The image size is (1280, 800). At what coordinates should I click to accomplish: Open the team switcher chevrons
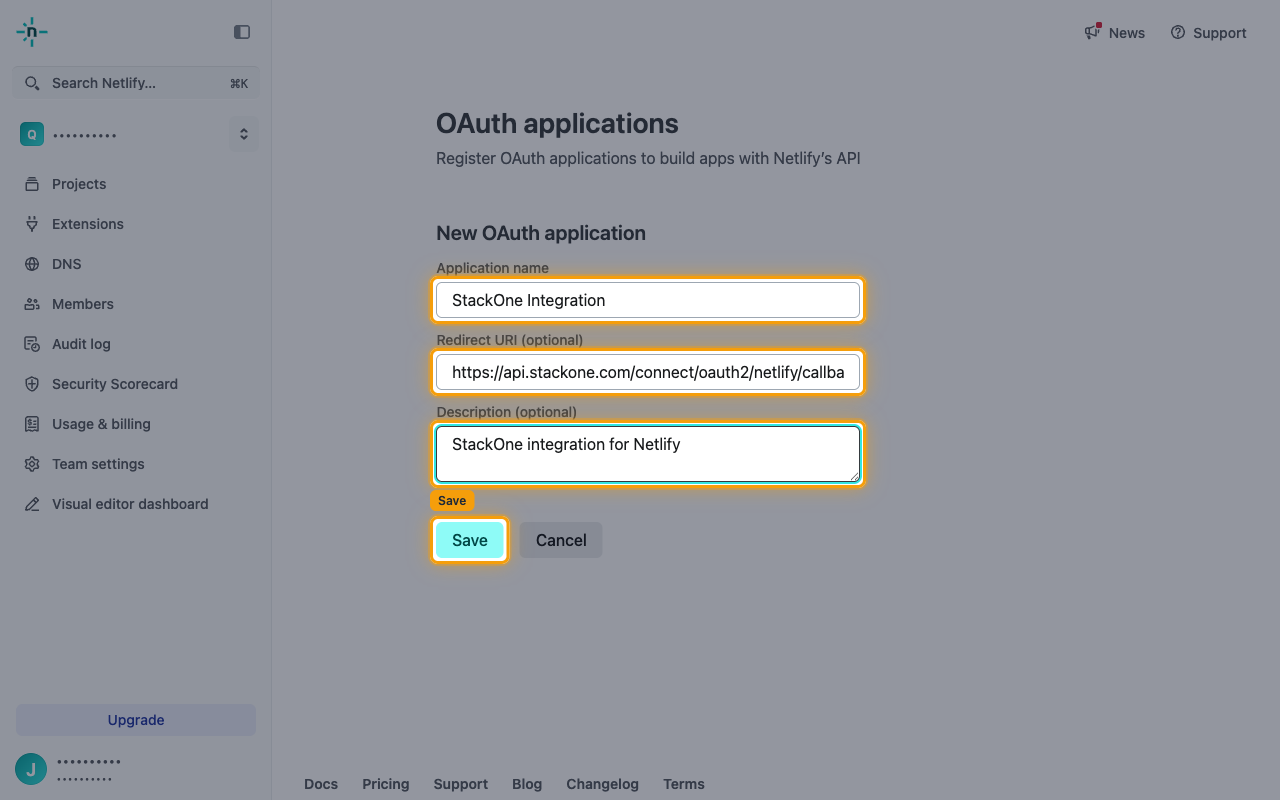point(243,134)
